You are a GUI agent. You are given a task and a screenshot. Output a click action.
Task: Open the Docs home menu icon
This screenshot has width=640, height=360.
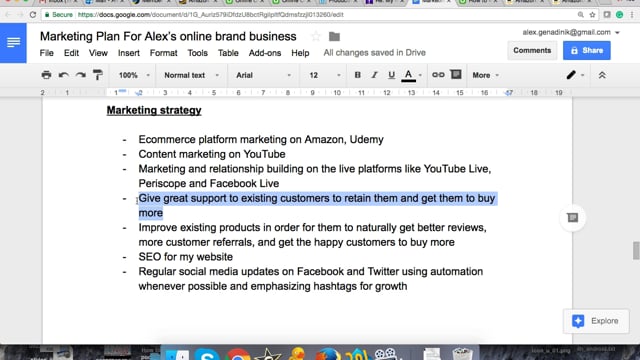[x=13, y=42]
